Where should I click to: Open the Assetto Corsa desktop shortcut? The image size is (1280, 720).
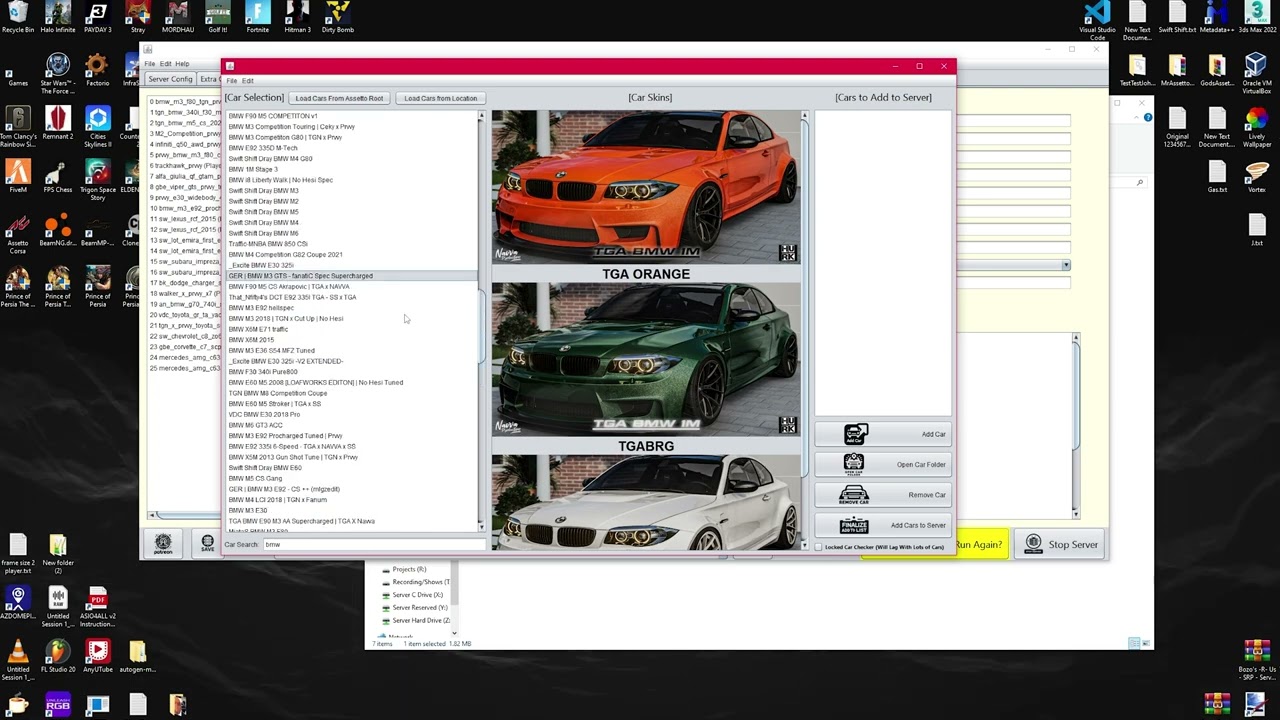pyautogui.click(x=18, y=234)
